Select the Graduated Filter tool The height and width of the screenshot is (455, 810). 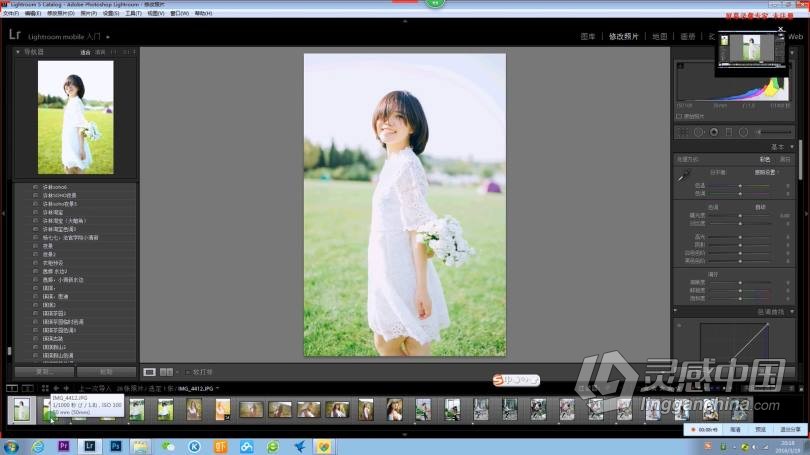point(729,133)
